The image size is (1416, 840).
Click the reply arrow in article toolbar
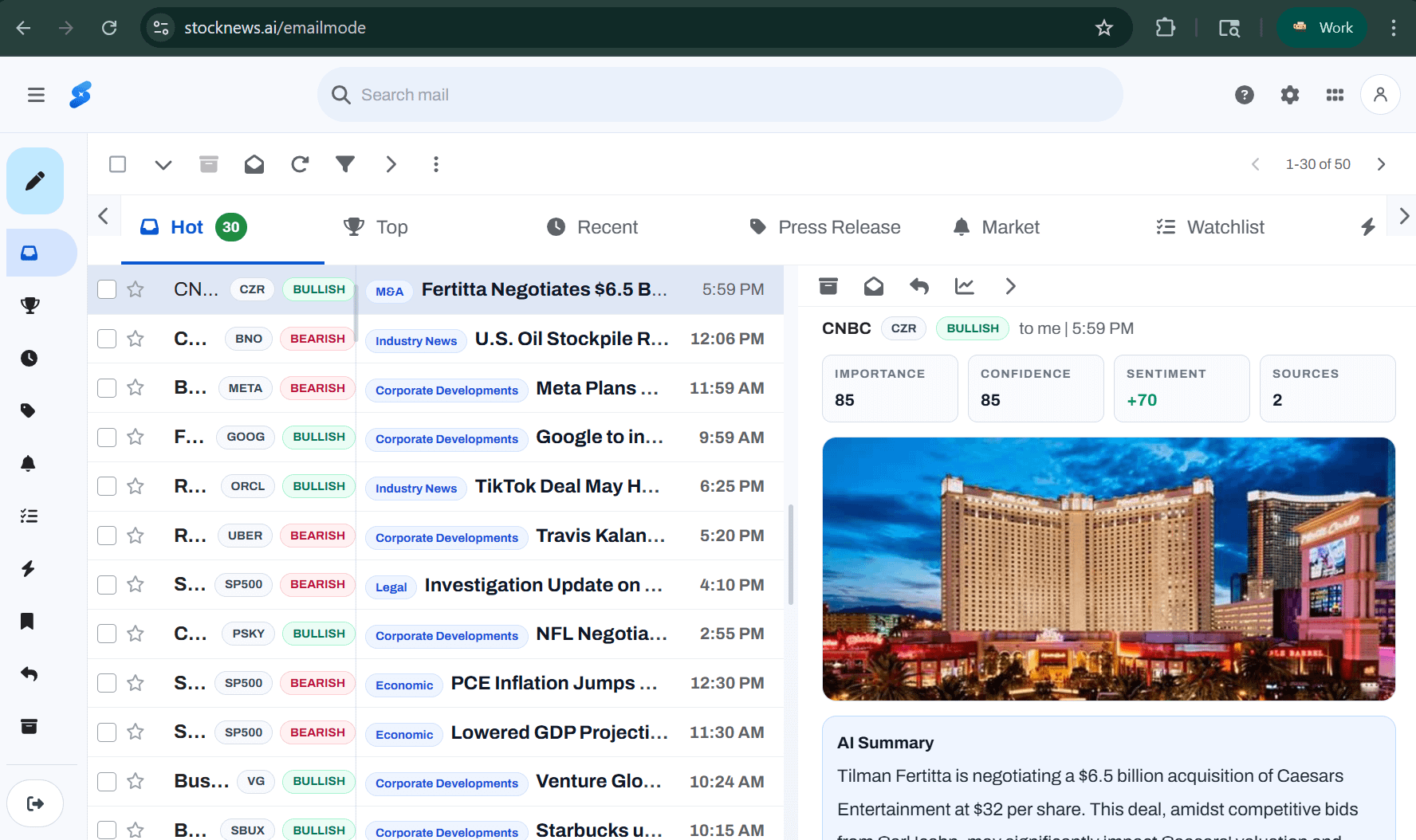(x=919, y=286)
